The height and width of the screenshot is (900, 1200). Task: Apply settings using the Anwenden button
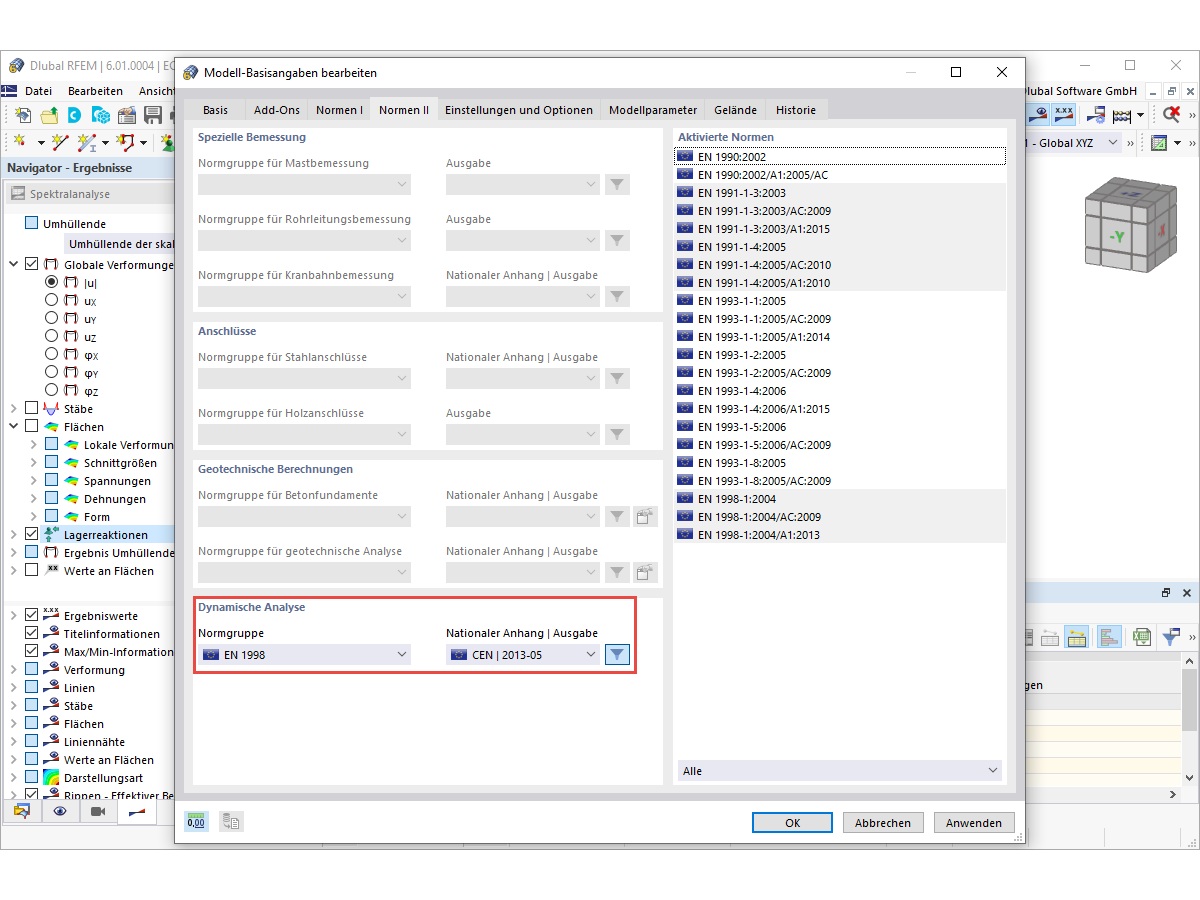[973, 822]
